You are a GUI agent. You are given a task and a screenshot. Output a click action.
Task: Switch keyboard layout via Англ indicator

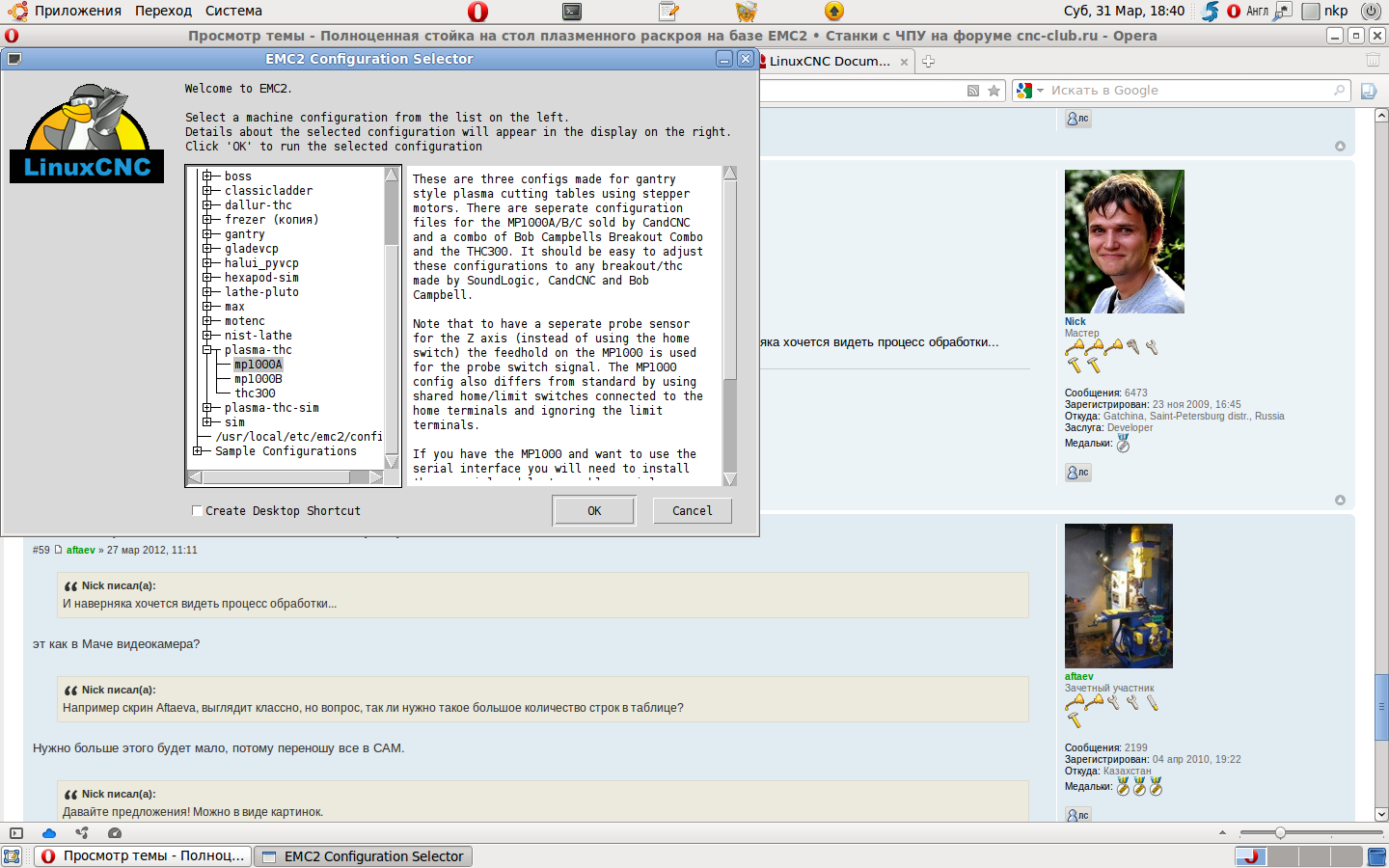click(1257, 12)
